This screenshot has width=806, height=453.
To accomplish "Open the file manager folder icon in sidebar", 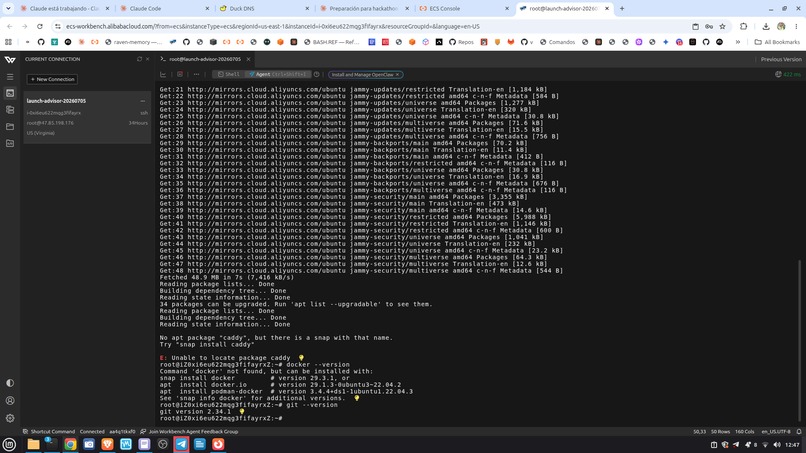I will click(10, 126).
